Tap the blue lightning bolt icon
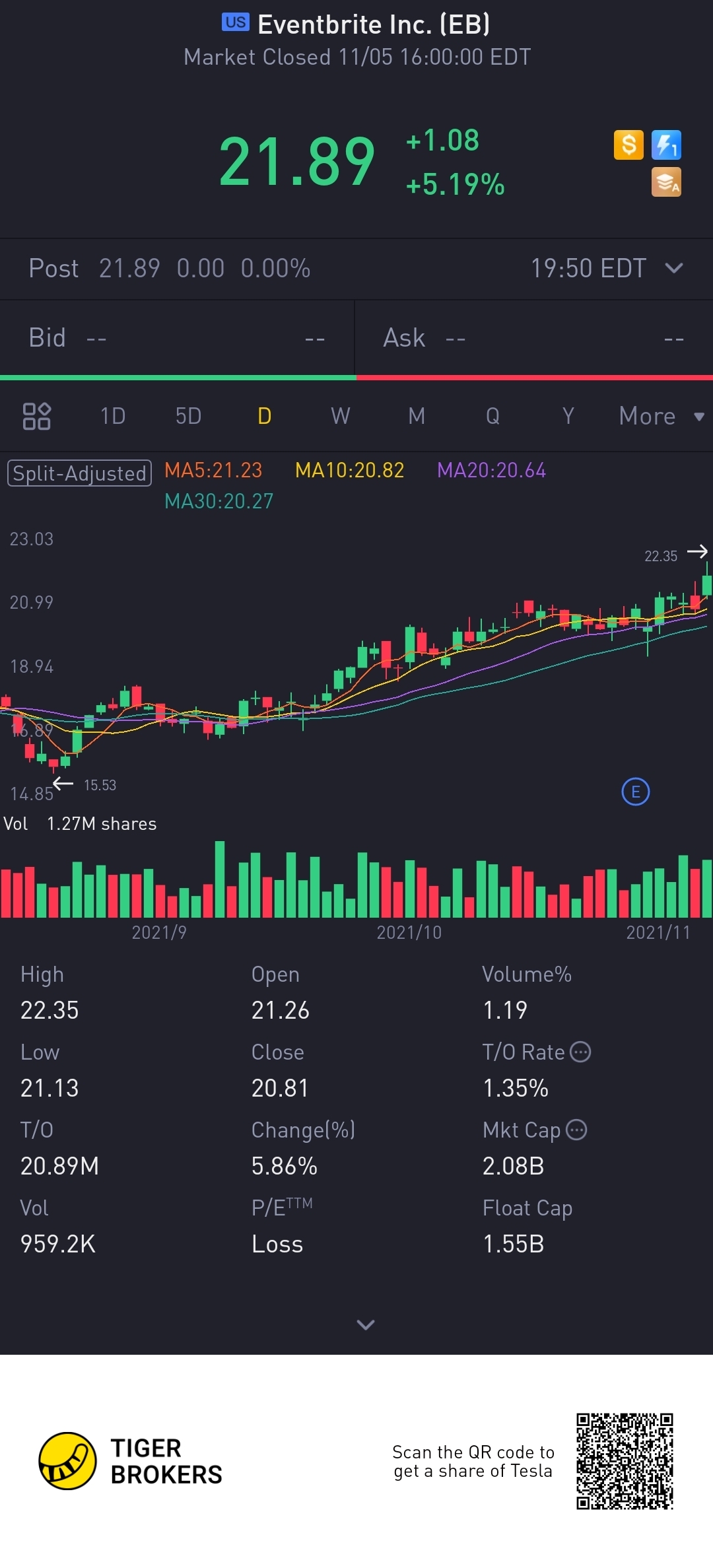The height and width of the screenshot is (1568, 713). [x=666, y=145]
